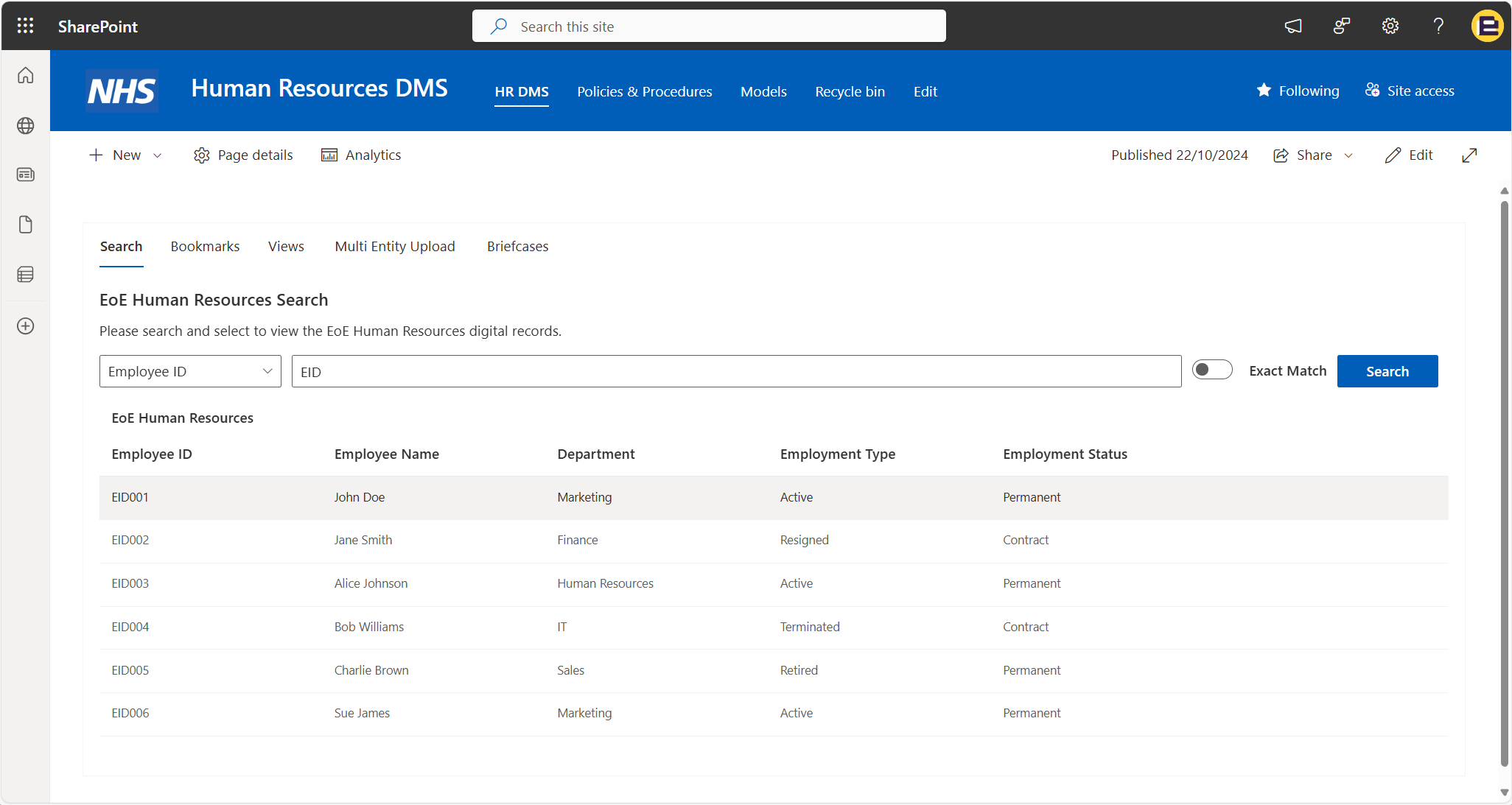Expand the Share options chevron
This screenshot has height=805, width=1512.
pos(1348,155)
